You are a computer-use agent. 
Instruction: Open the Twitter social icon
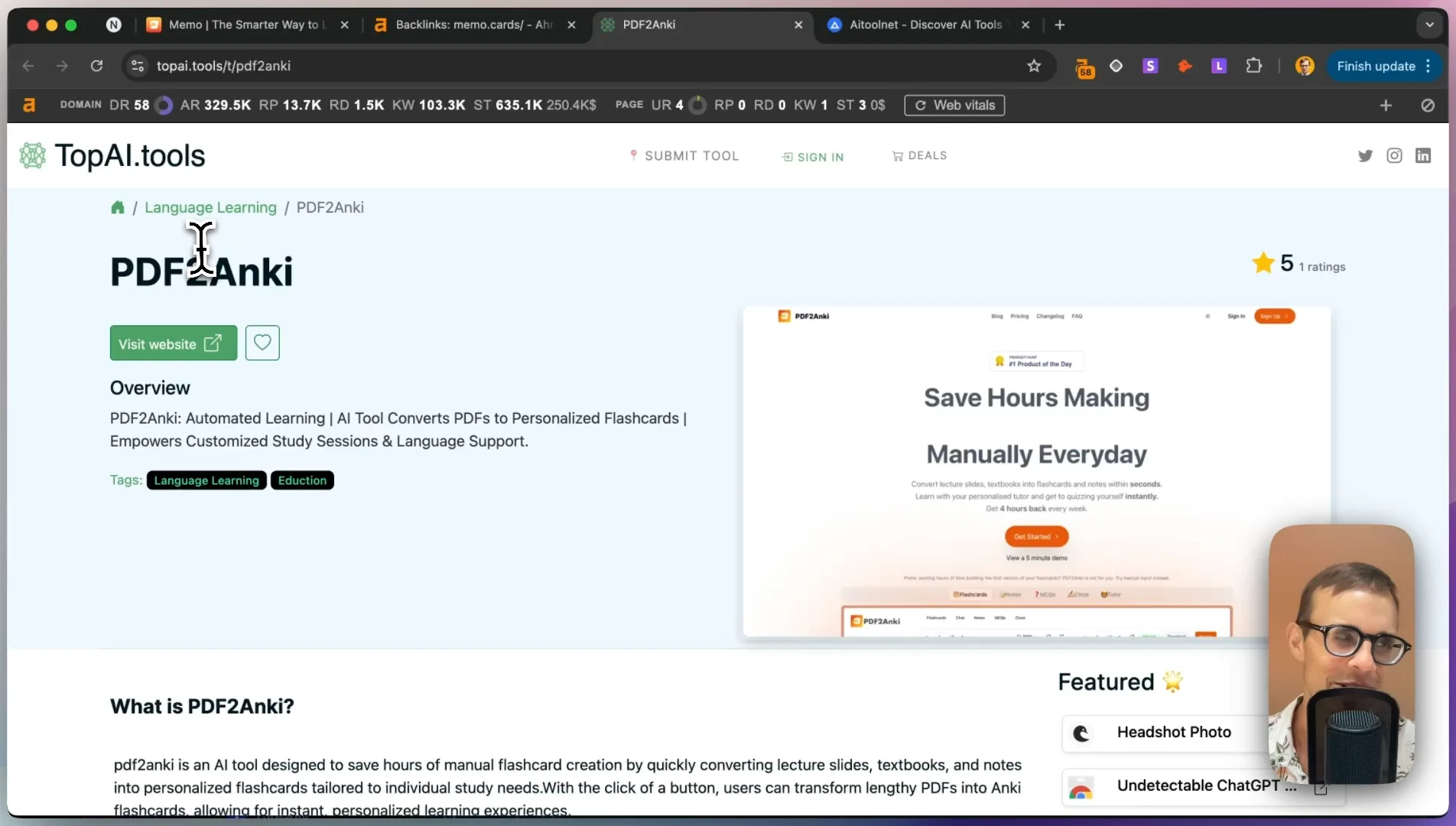(x=1365, y=156)
